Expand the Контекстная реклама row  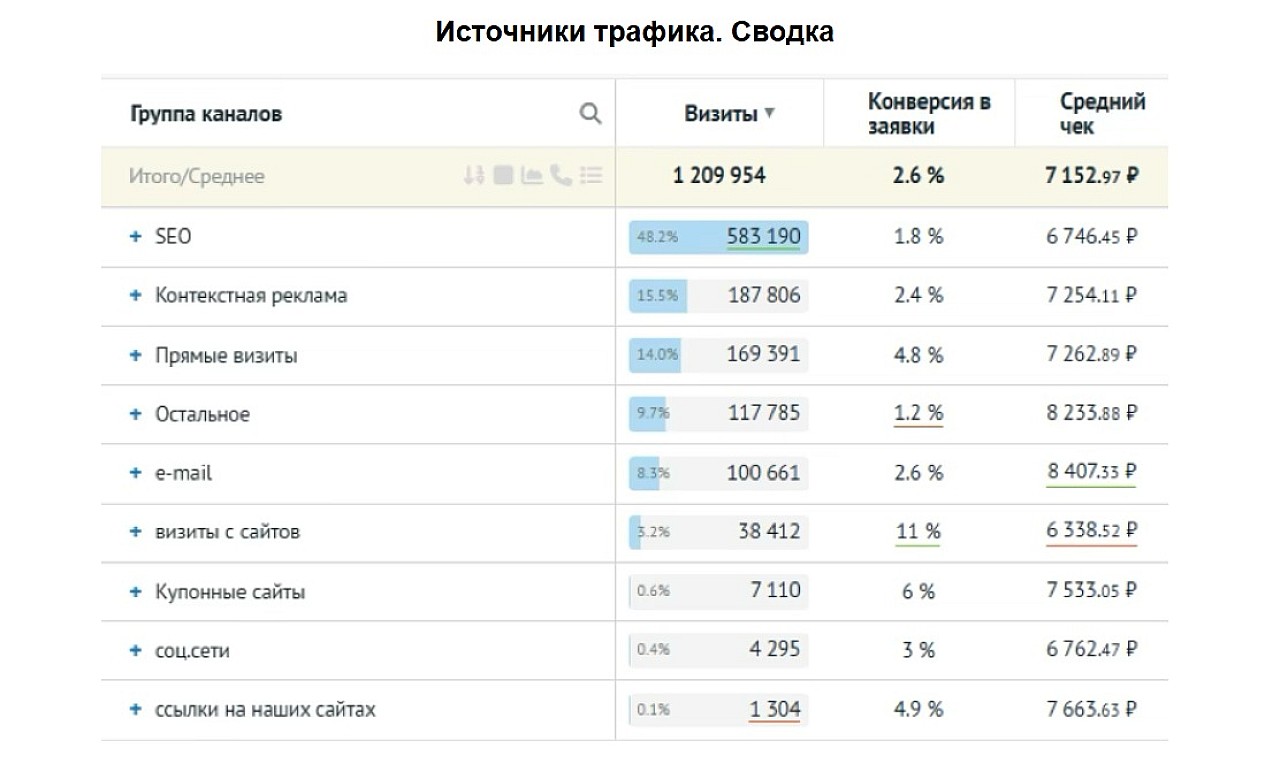[136, 296]
